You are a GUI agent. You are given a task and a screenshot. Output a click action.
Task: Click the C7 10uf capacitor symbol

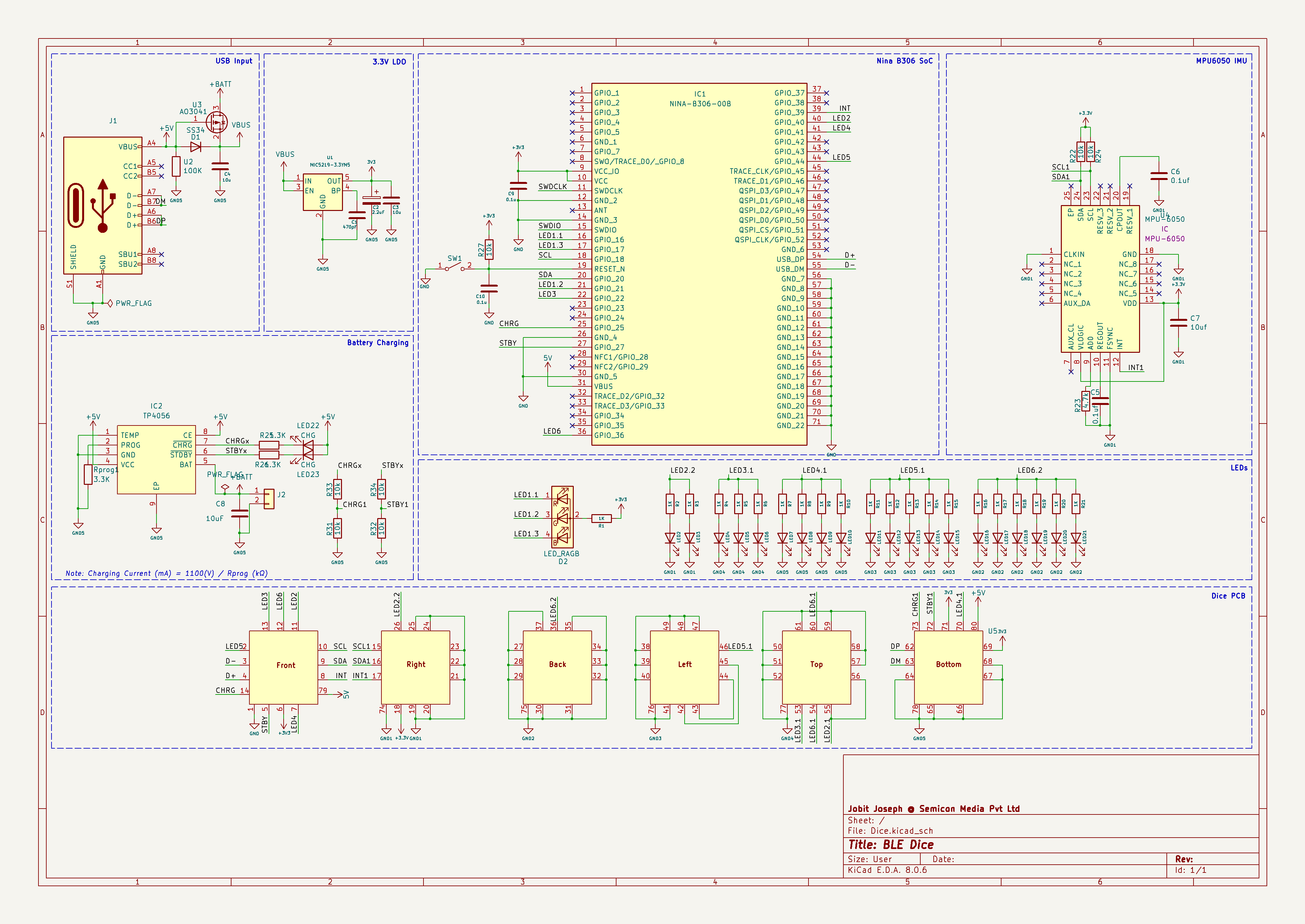pyautogui.click(x=1178, y=322)
